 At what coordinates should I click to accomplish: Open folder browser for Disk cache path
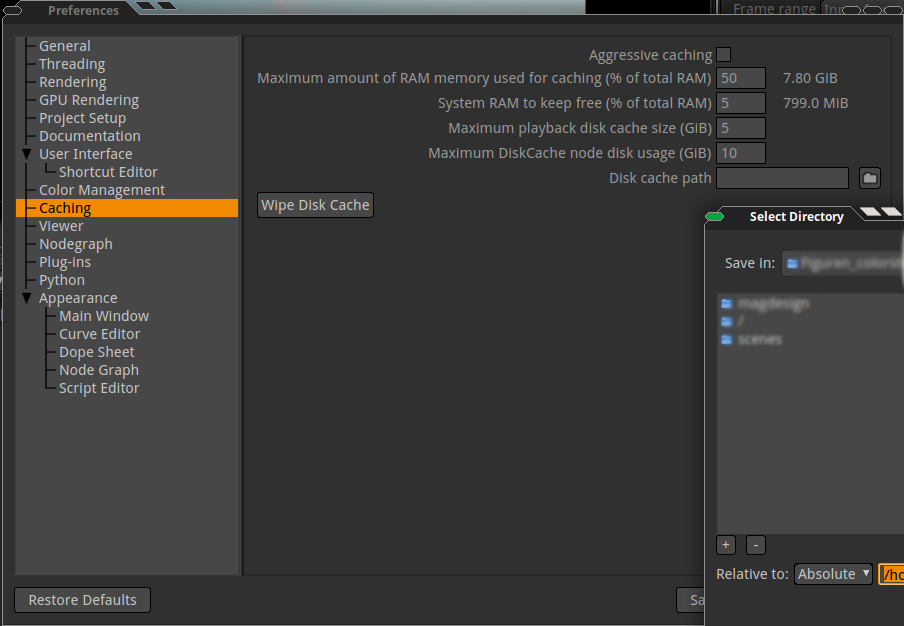pyautogui.click(x=869, y=177)
